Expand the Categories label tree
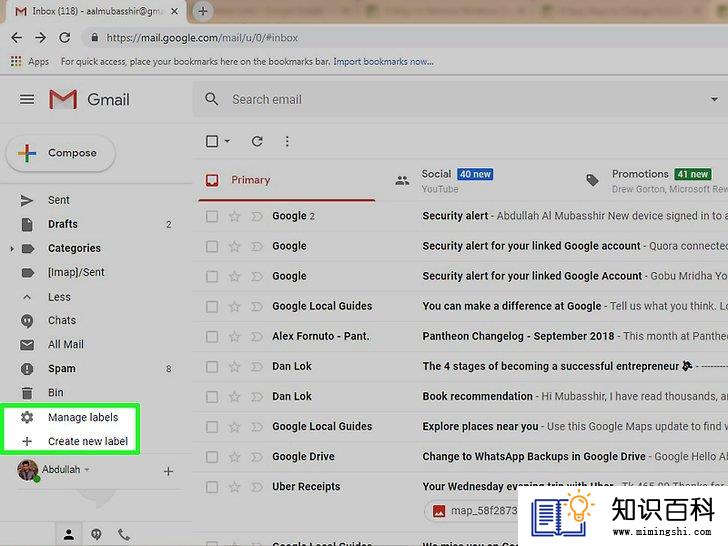 click(12, 249)
